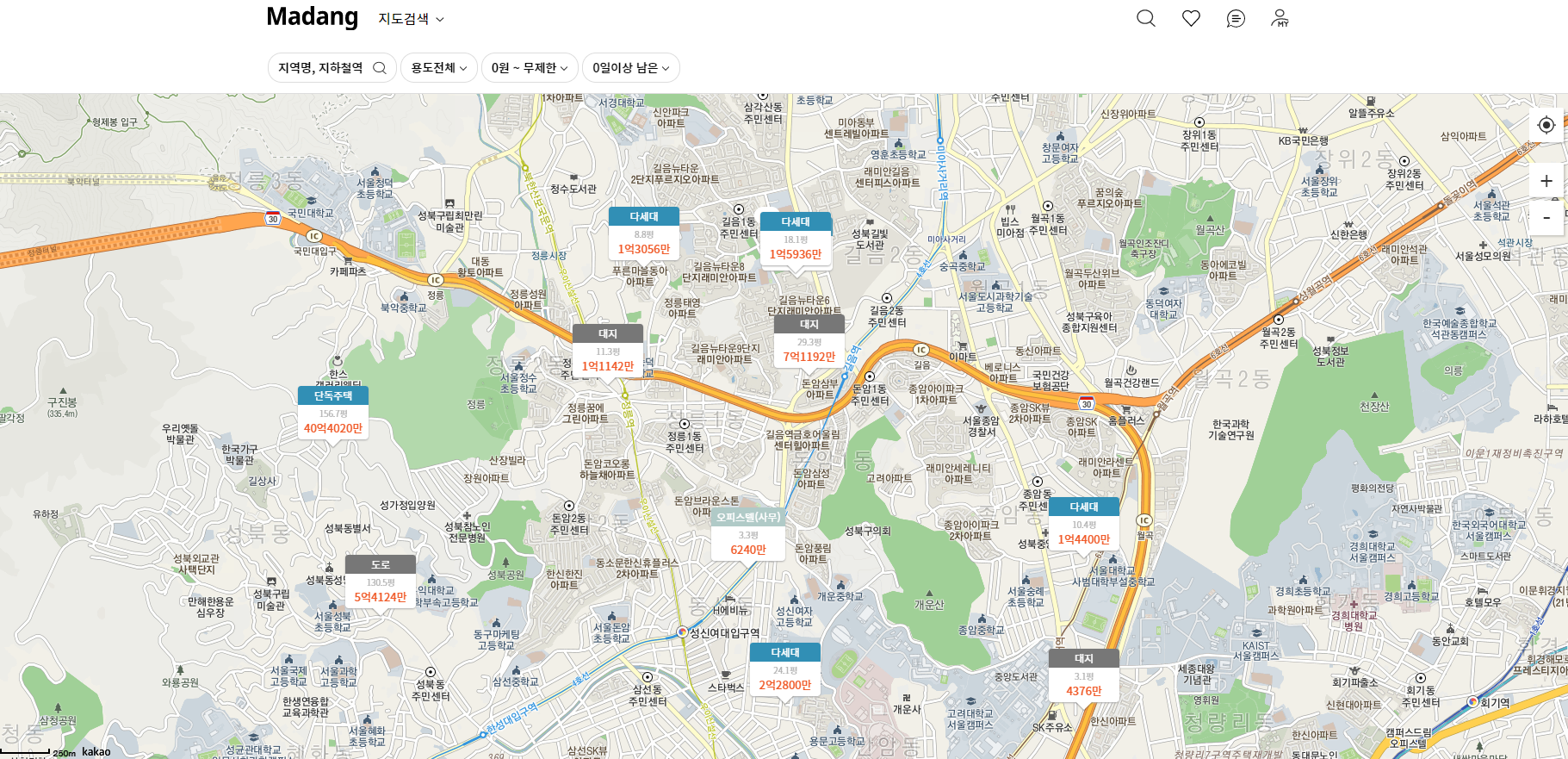Click the 한국예술종합학교 석관동캠퍼스 label
Image resolution: width=1568 pixels, height=759 pixels.
(x=1460, y=329)
